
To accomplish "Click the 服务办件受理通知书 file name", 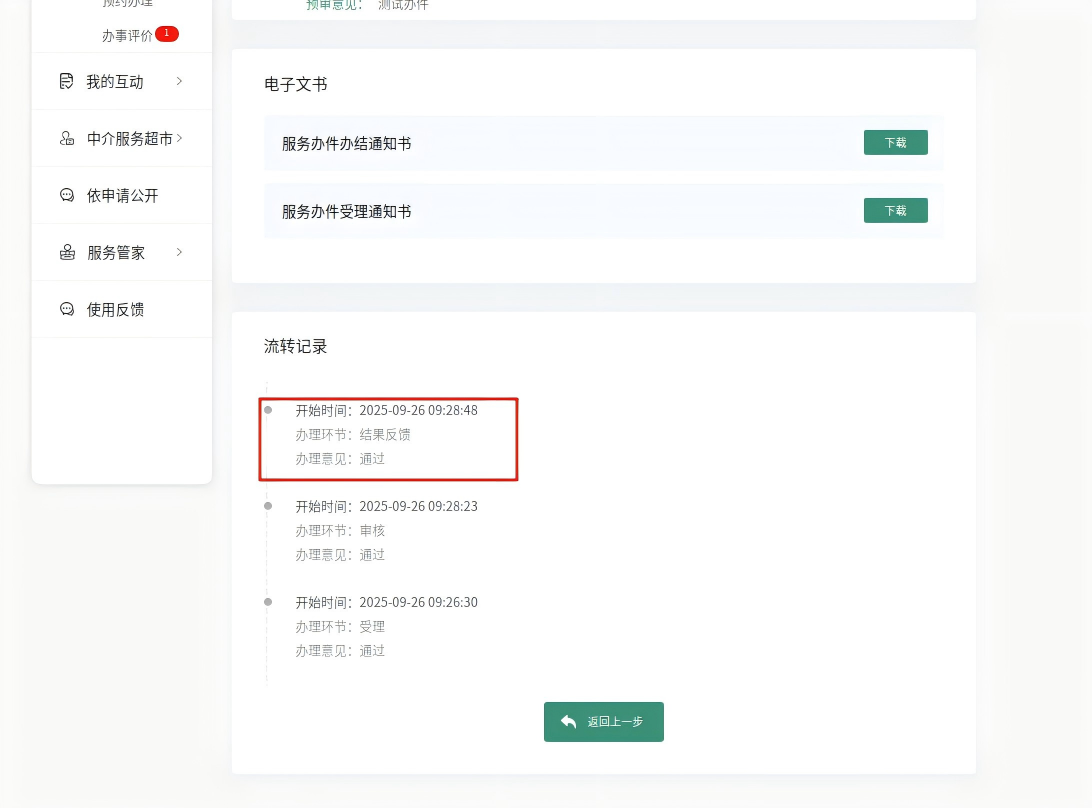I will [346, 212].
